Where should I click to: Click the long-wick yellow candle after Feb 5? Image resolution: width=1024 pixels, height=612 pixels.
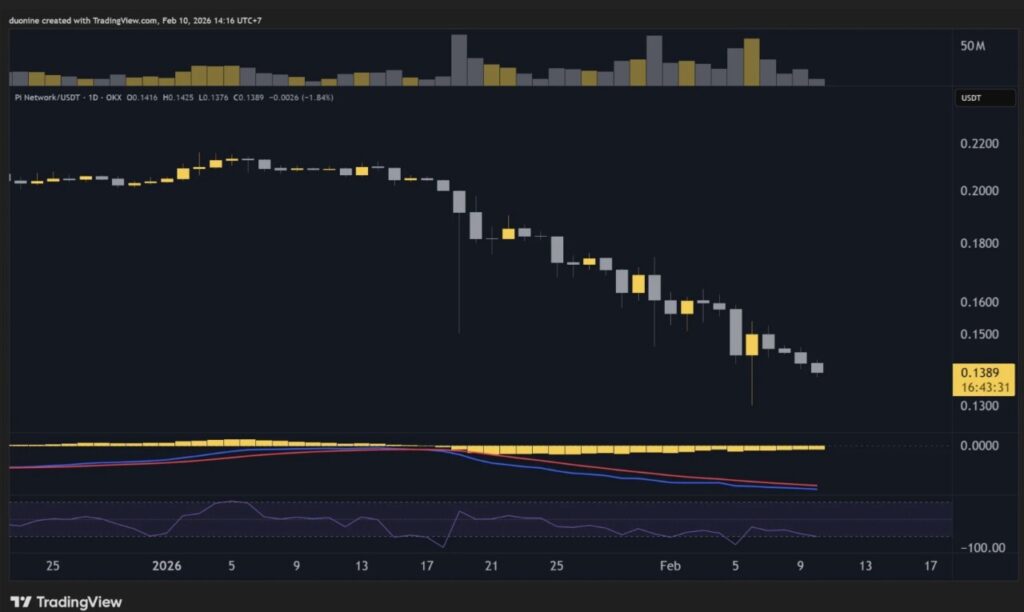(752, 344)
